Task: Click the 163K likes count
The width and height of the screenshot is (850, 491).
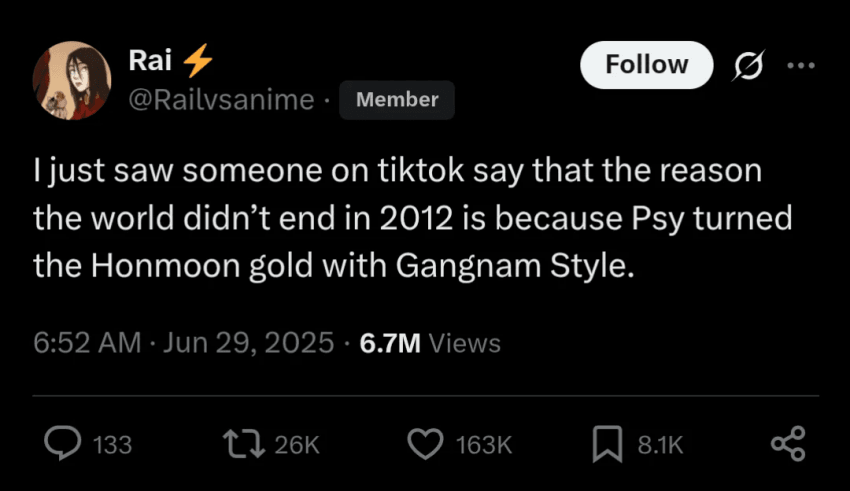Action: tap(484, 445)
